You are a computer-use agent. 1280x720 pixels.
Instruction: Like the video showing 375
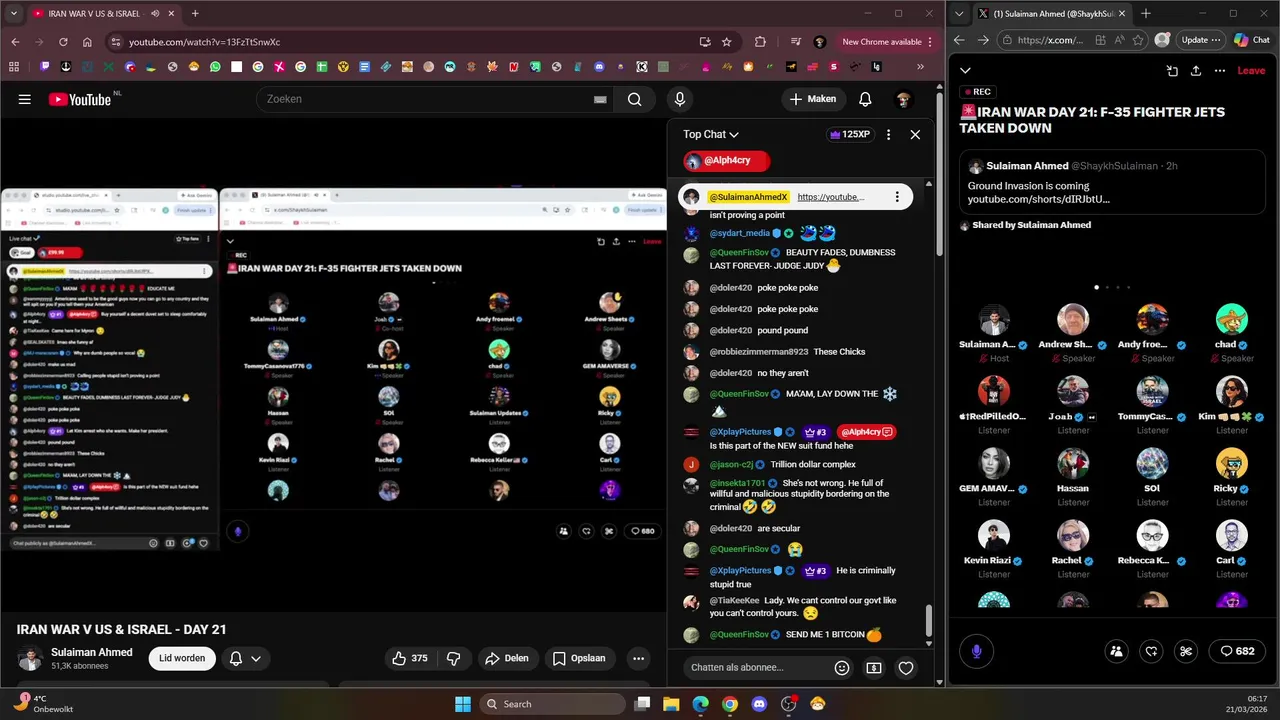click(411, 658)
